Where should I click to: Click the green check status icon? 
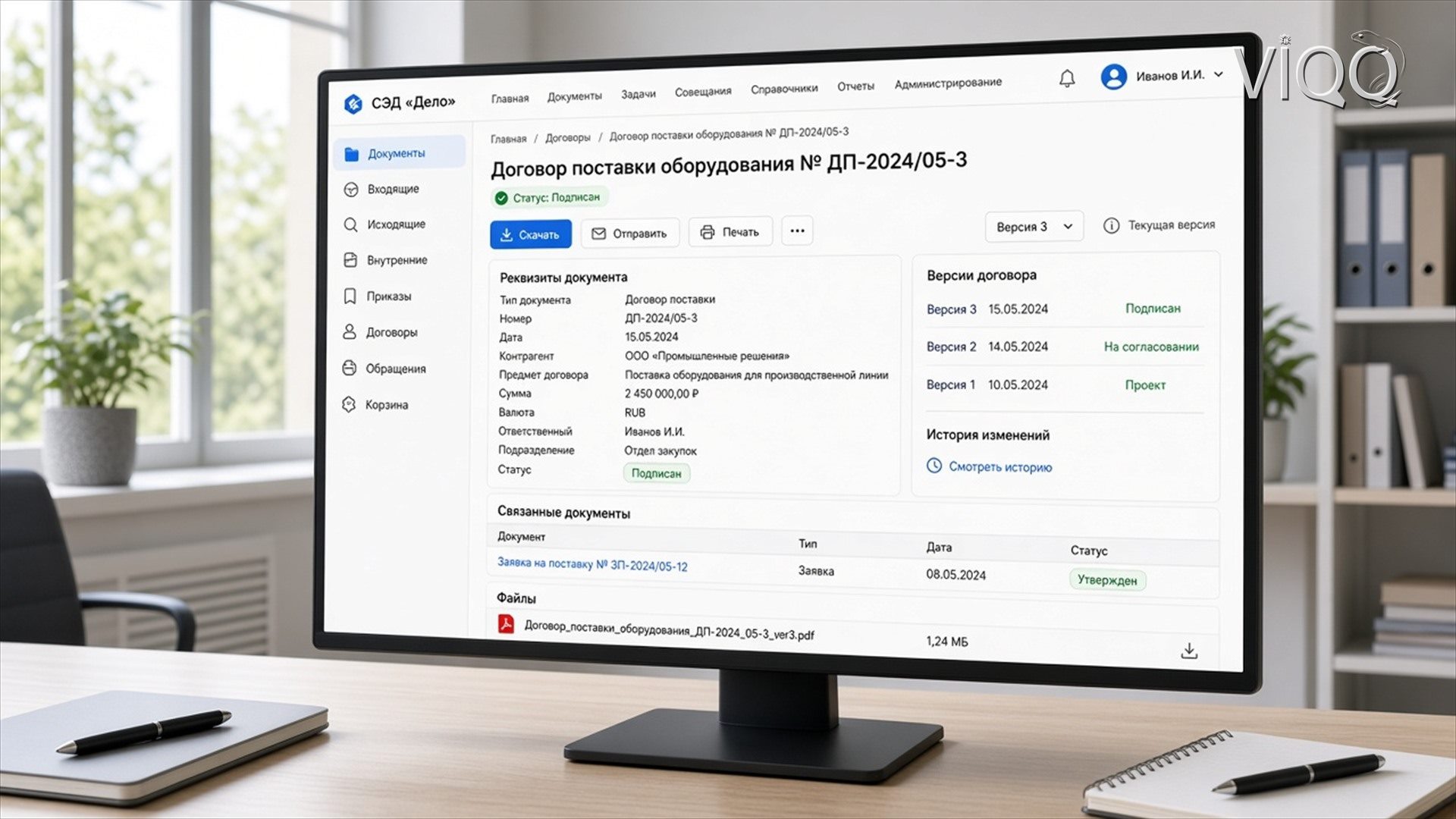pyautogui.click(x=501, y=199)
